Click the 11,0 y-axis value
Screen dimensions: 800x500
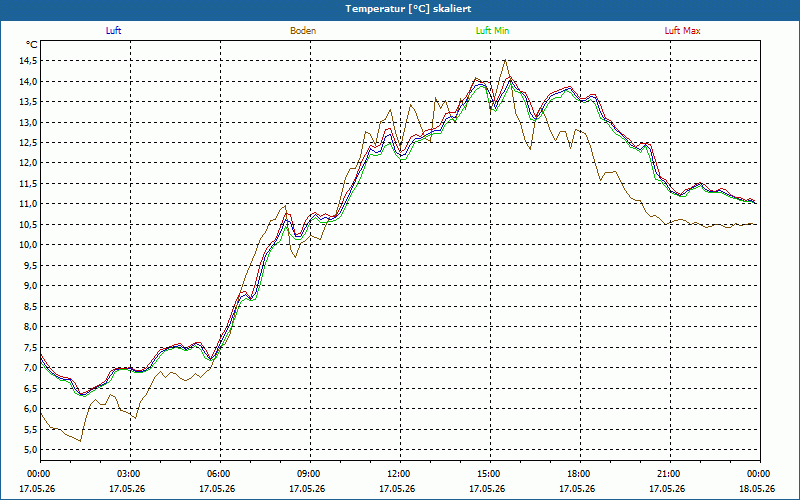(28, 204)
